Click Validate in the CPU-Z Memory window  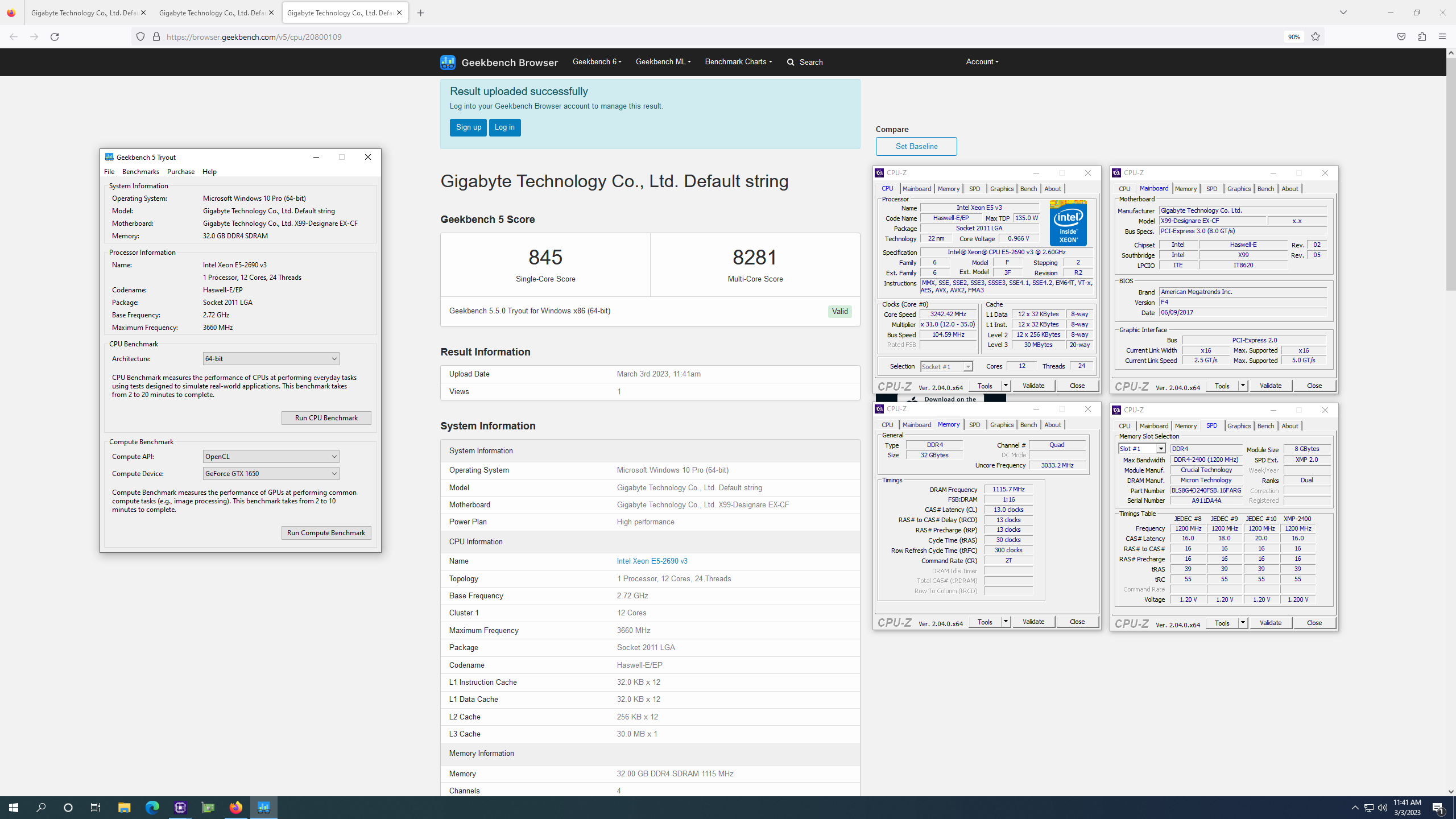click(1033, 622)
